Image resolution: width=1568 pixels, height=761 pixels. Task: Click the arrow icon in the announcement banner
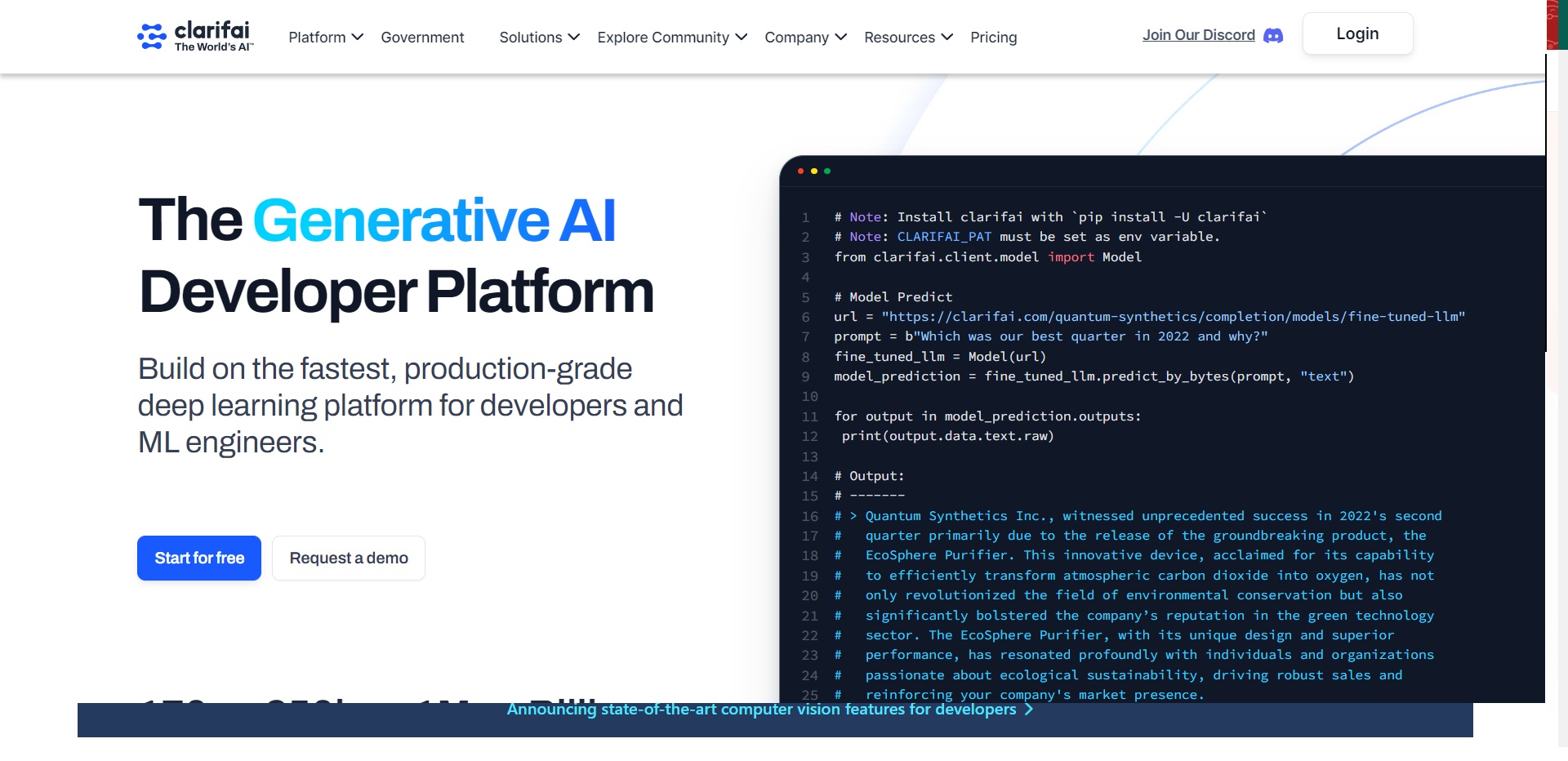click(1028, 710)
